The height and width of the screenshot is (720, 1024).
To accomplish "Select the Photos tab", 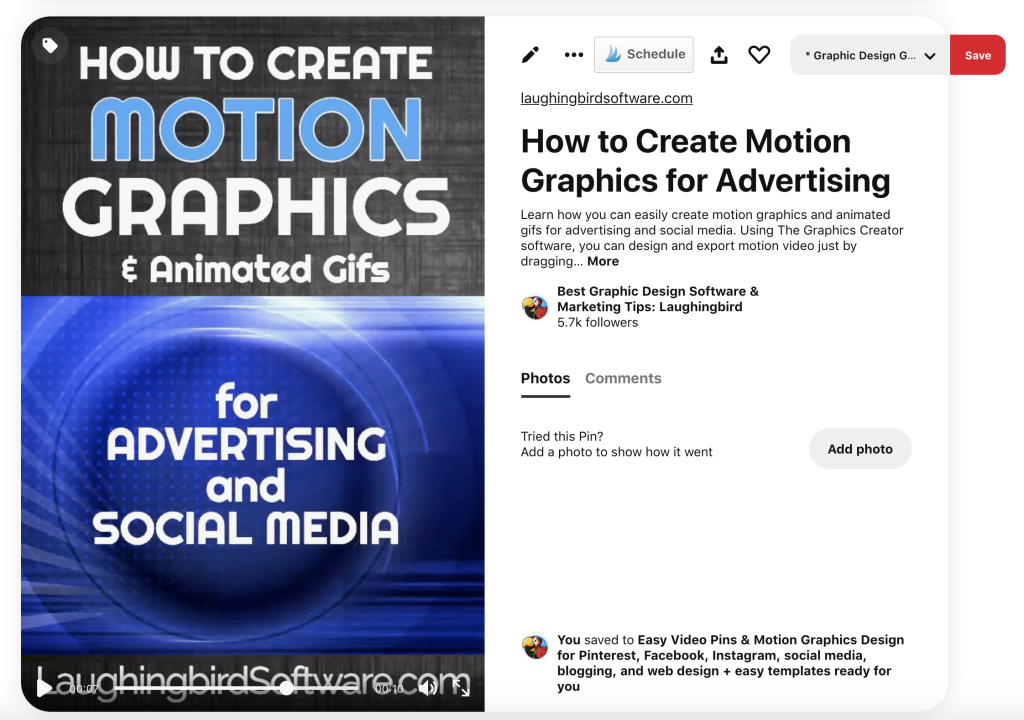I will pyautogui.click(x=545, y=378).
